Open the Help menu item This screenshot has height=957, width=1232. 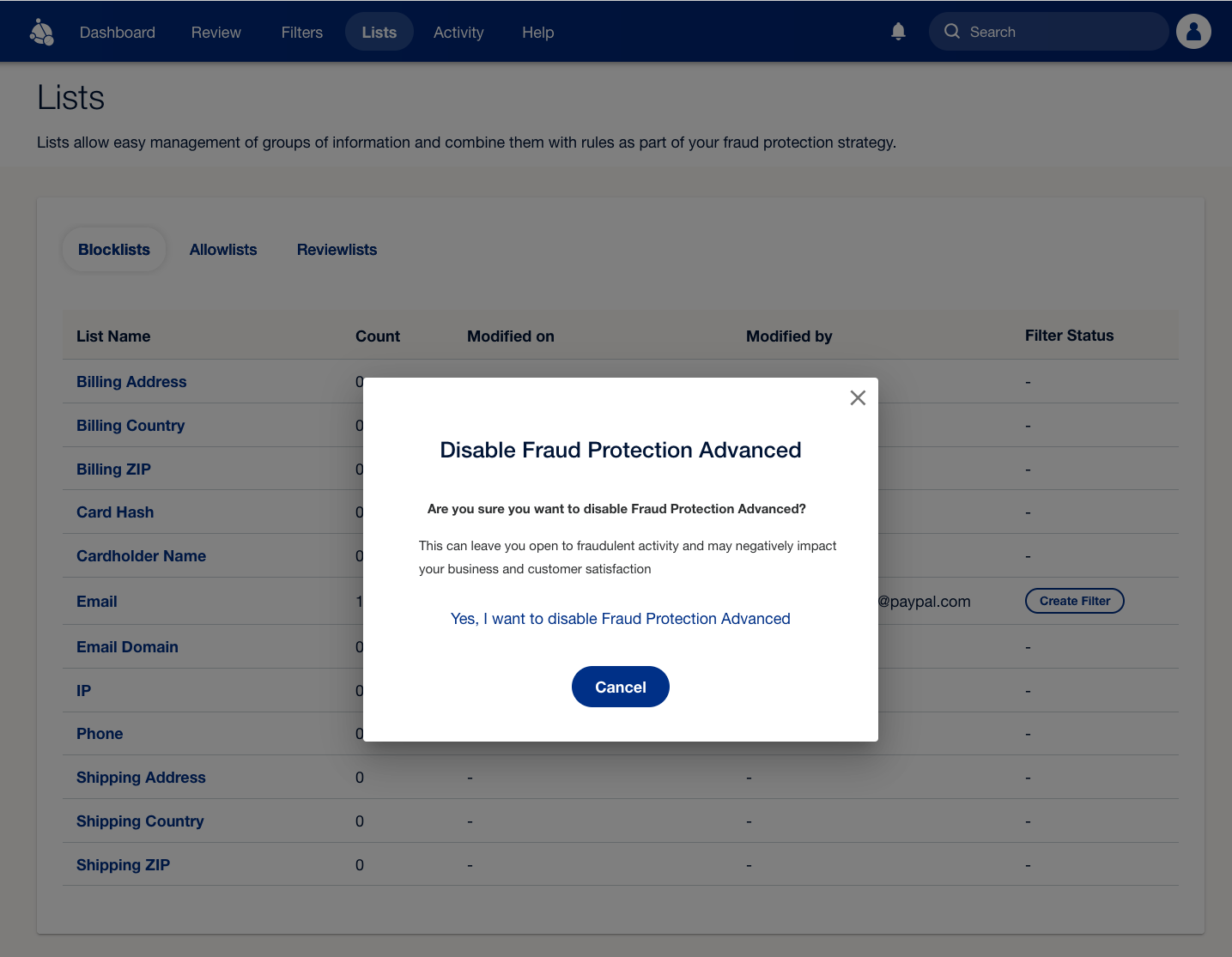[537, 33]
